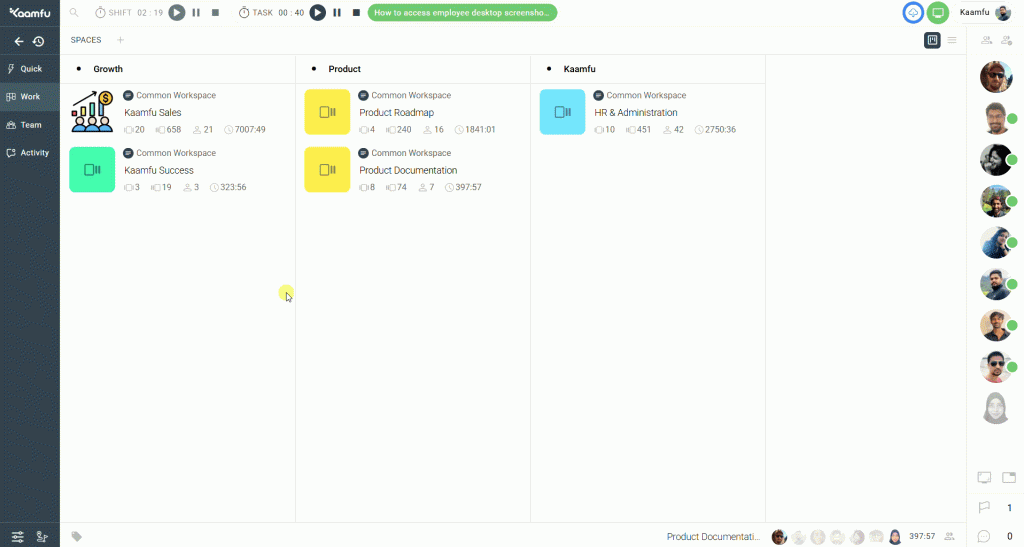The image size is (1024, 547).
Task: Click the blue cloud upload icon
Action: [x=912, y=13]
